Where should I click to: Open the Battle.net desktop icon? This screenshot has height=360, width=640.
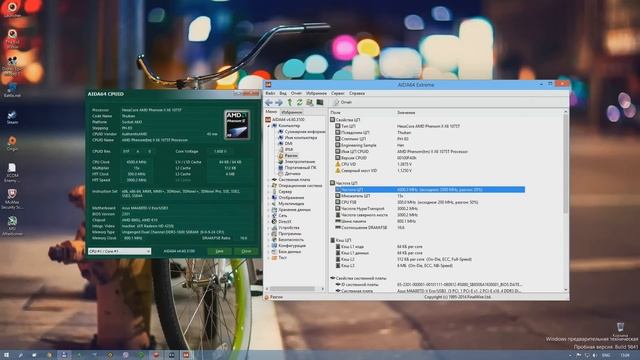pos(12,90)
